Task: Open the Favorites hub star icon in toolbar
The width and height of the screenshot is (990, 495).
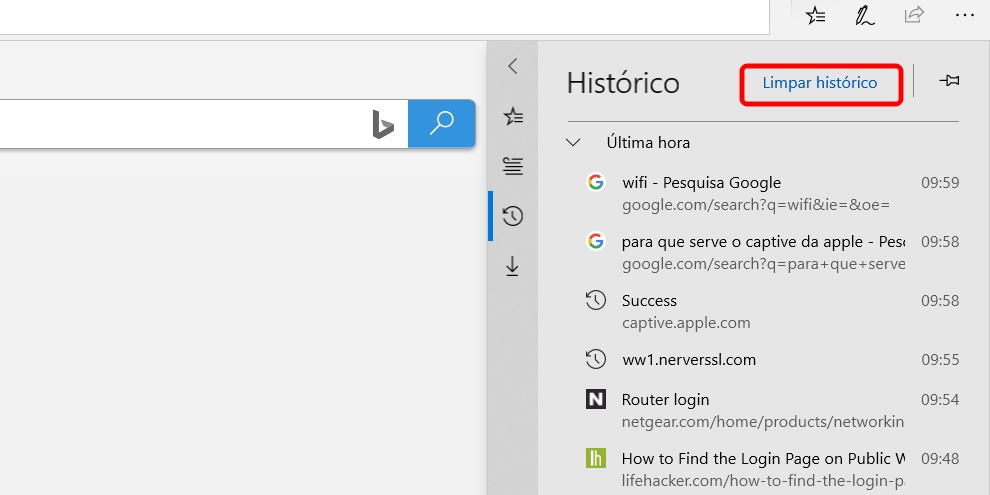Action: [x=816, y=16]
